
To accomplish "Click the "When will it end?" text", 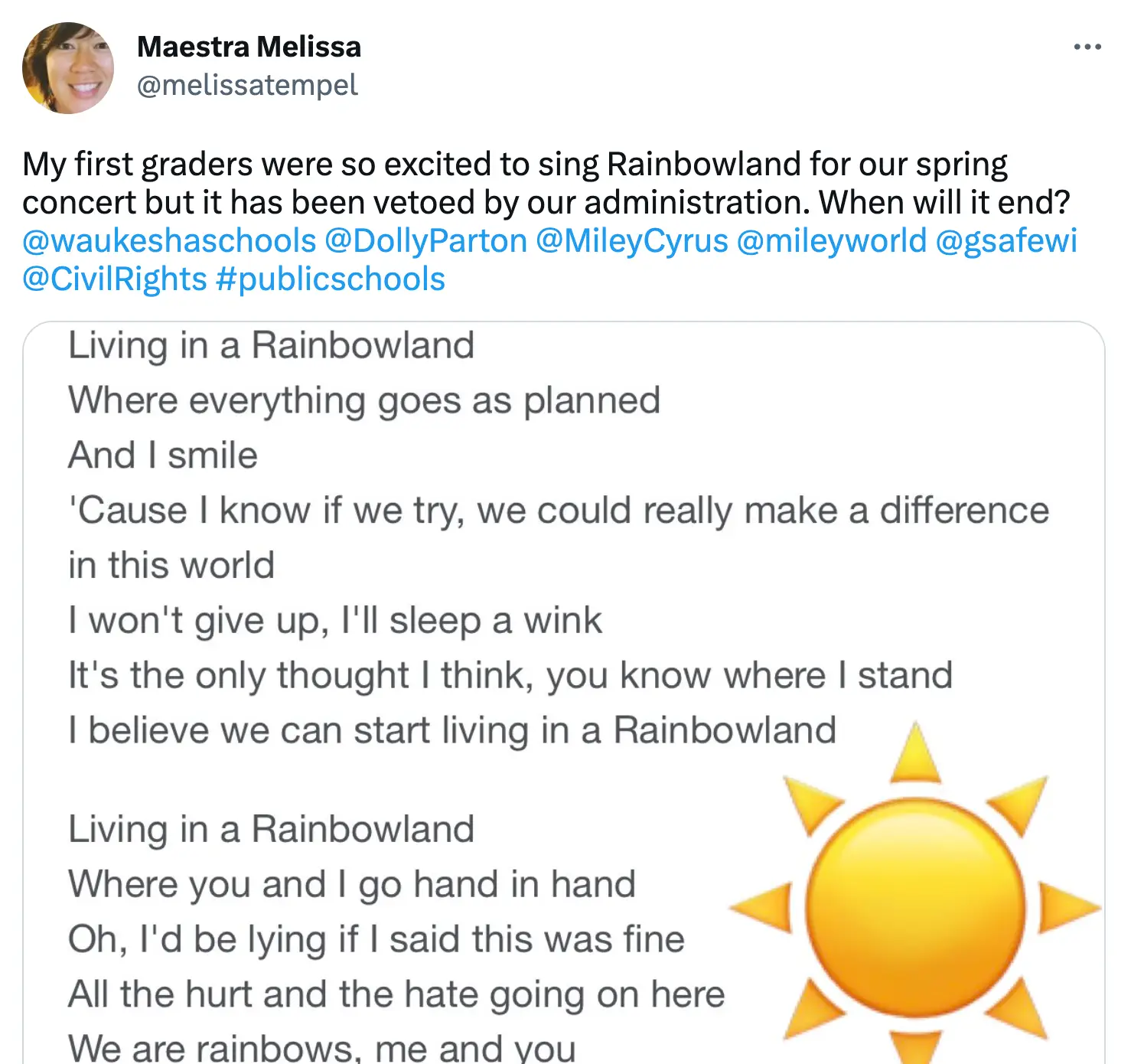I will pos(944,203).
